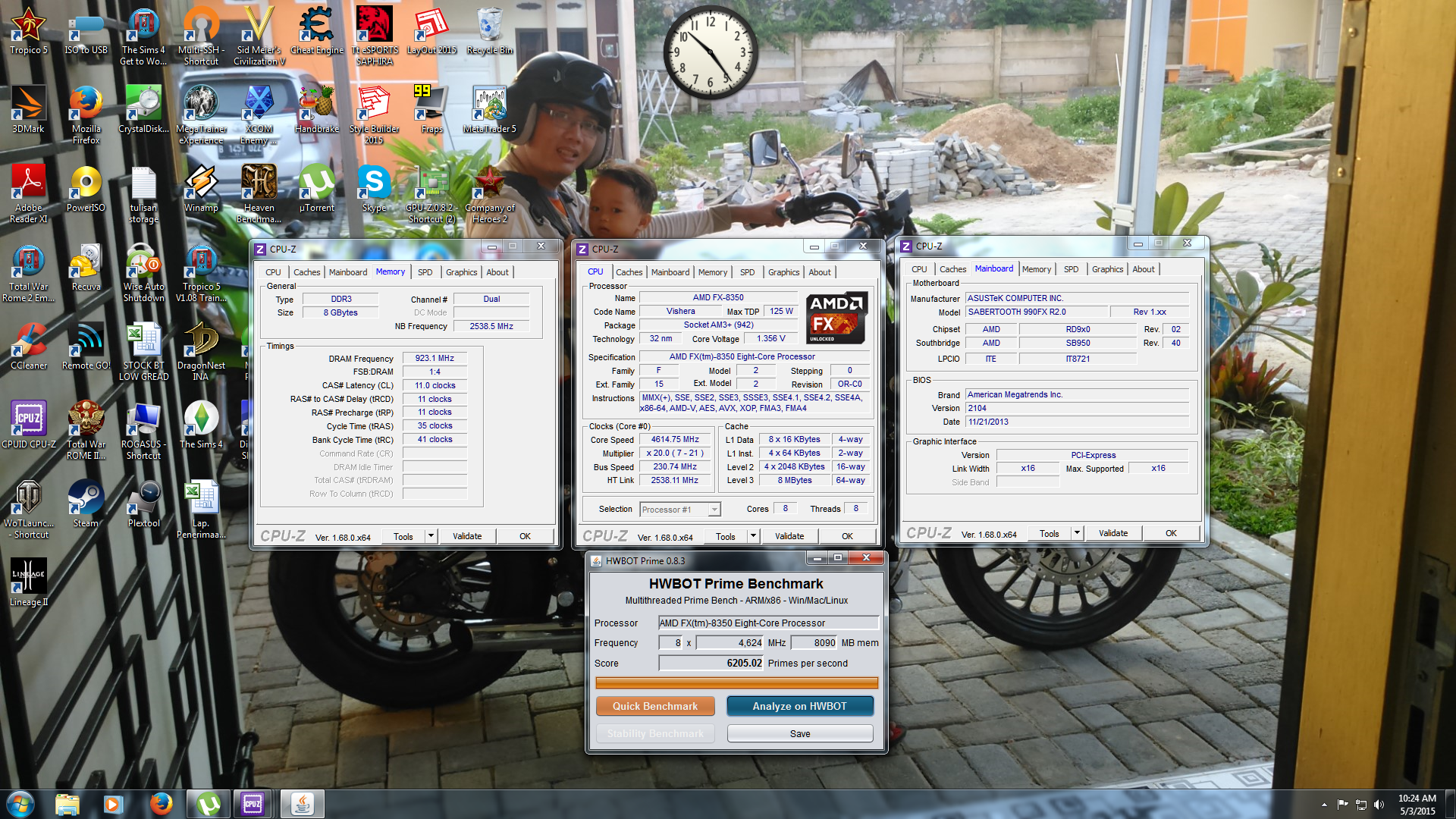Open the GPU-Z 0.8.2 shortcut
This screenshot has width=1456, height=819.
pos(431,194)
